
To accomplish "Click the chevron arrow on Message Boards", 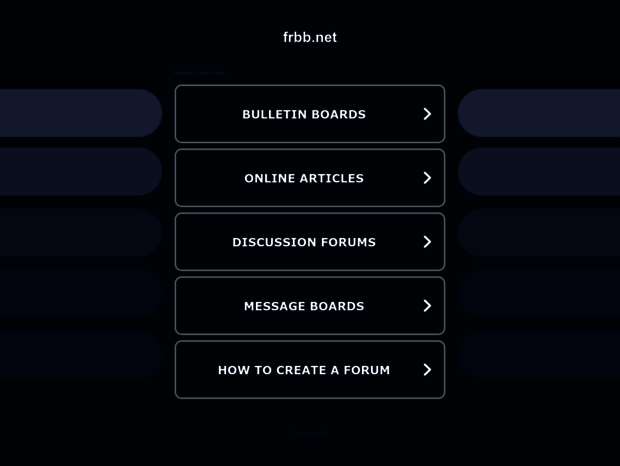I will pos(427,306).
